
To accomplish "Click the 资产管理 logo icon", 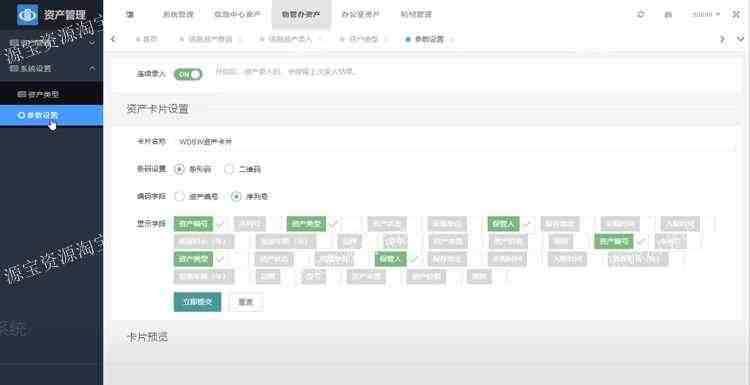I will 27,15.
